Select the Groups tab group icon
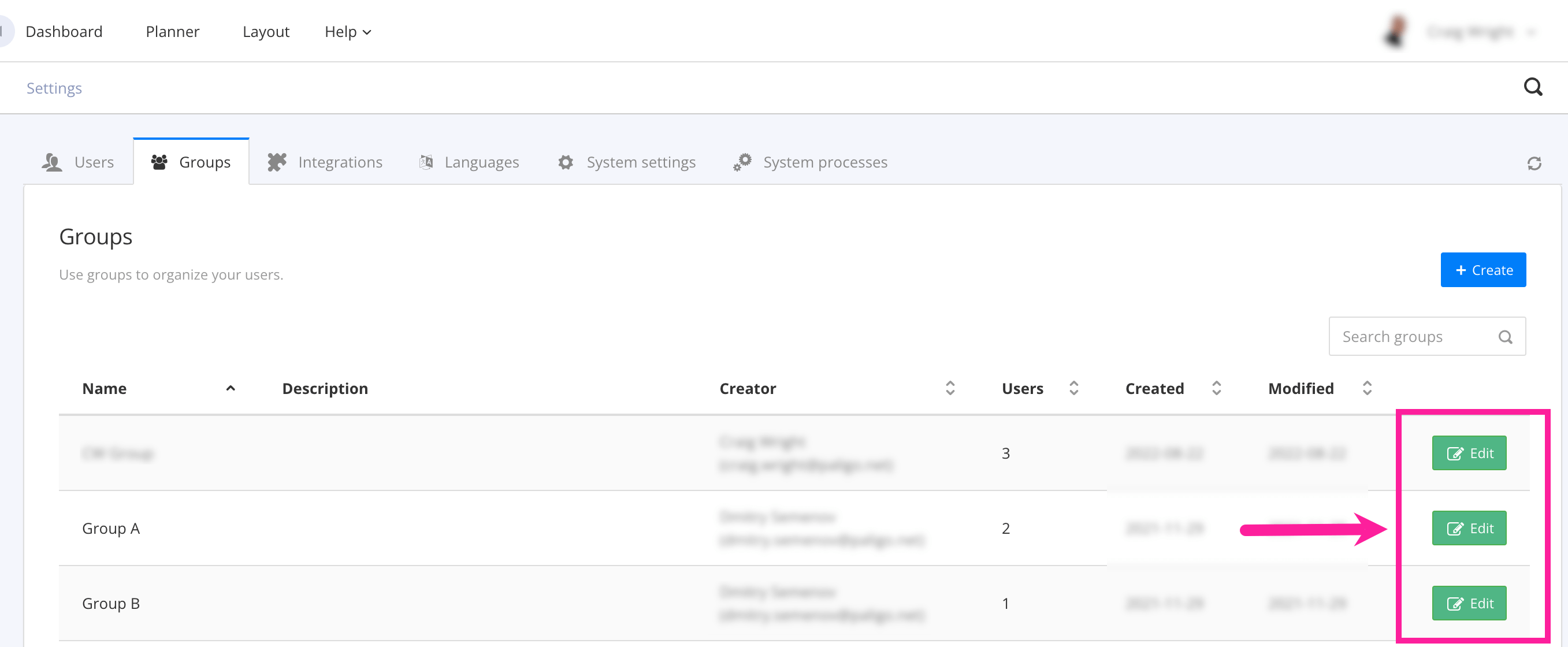Image resolution: width=1568 pixels, height=647 pixels. pos(159,162)
